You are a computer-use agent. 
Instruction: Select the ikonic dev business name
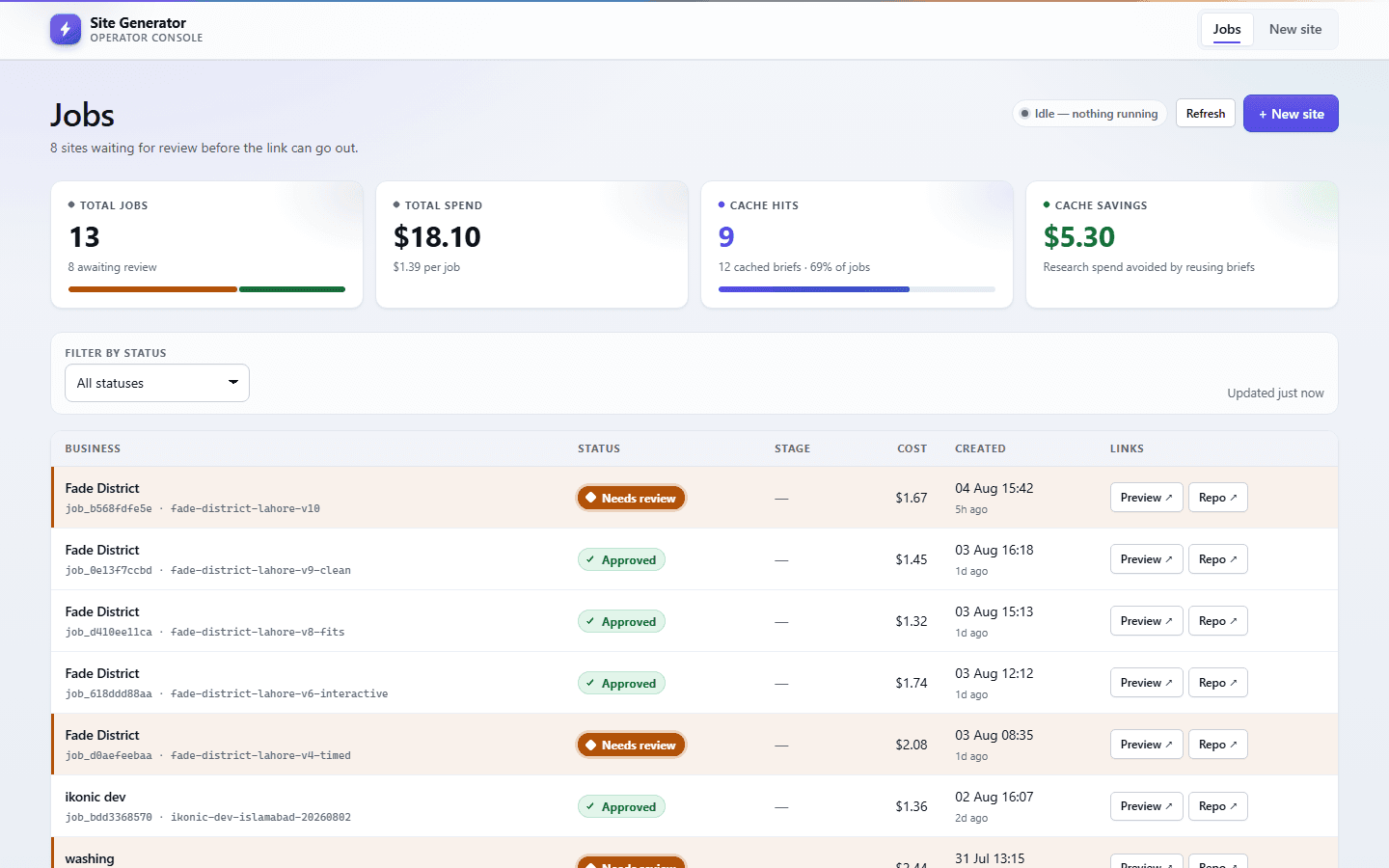point(95,797)
